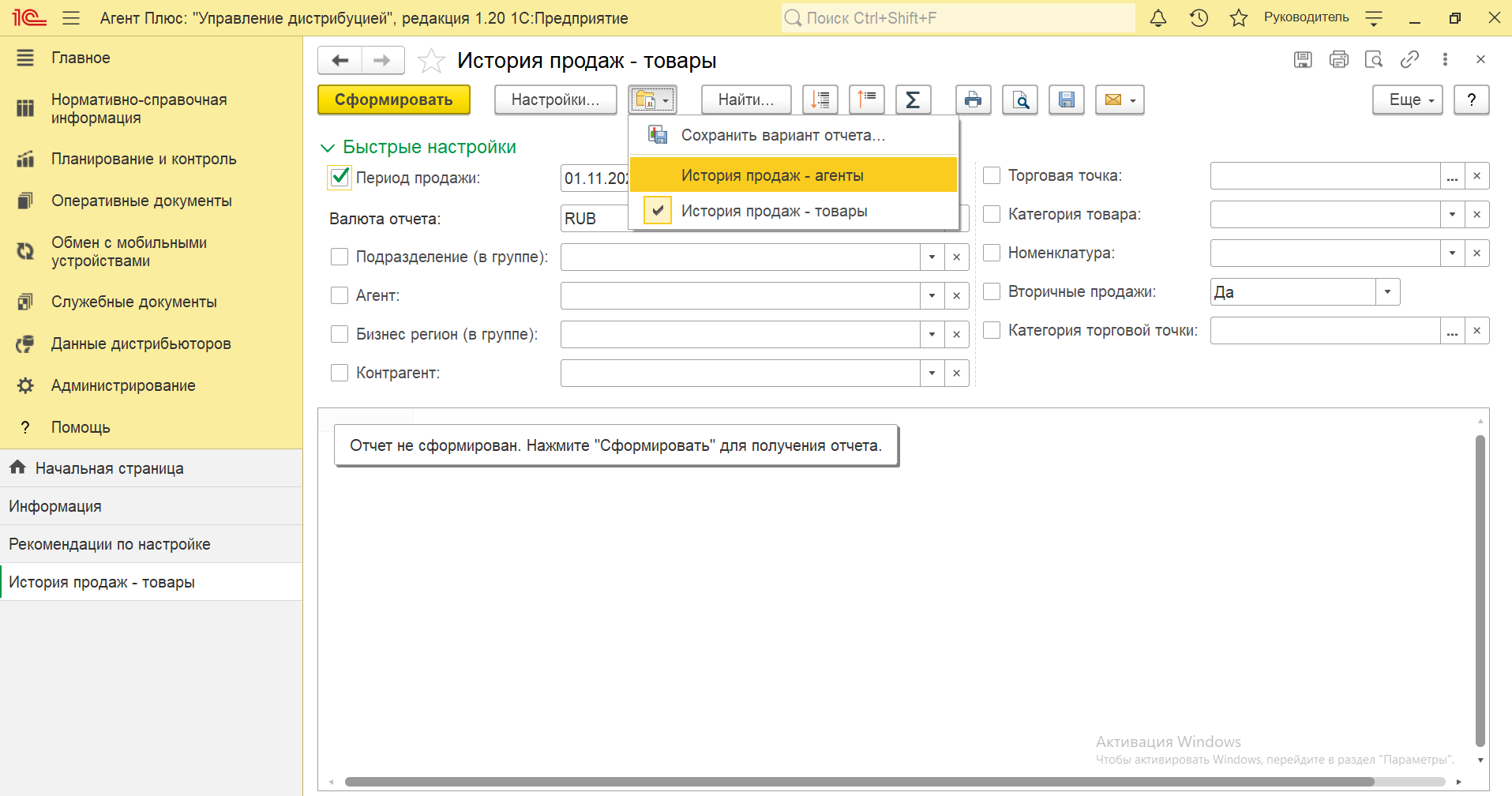Open favorites star icon in title bar
The height and width of the screenshot is (796, 1512).
coord(1239,18)
